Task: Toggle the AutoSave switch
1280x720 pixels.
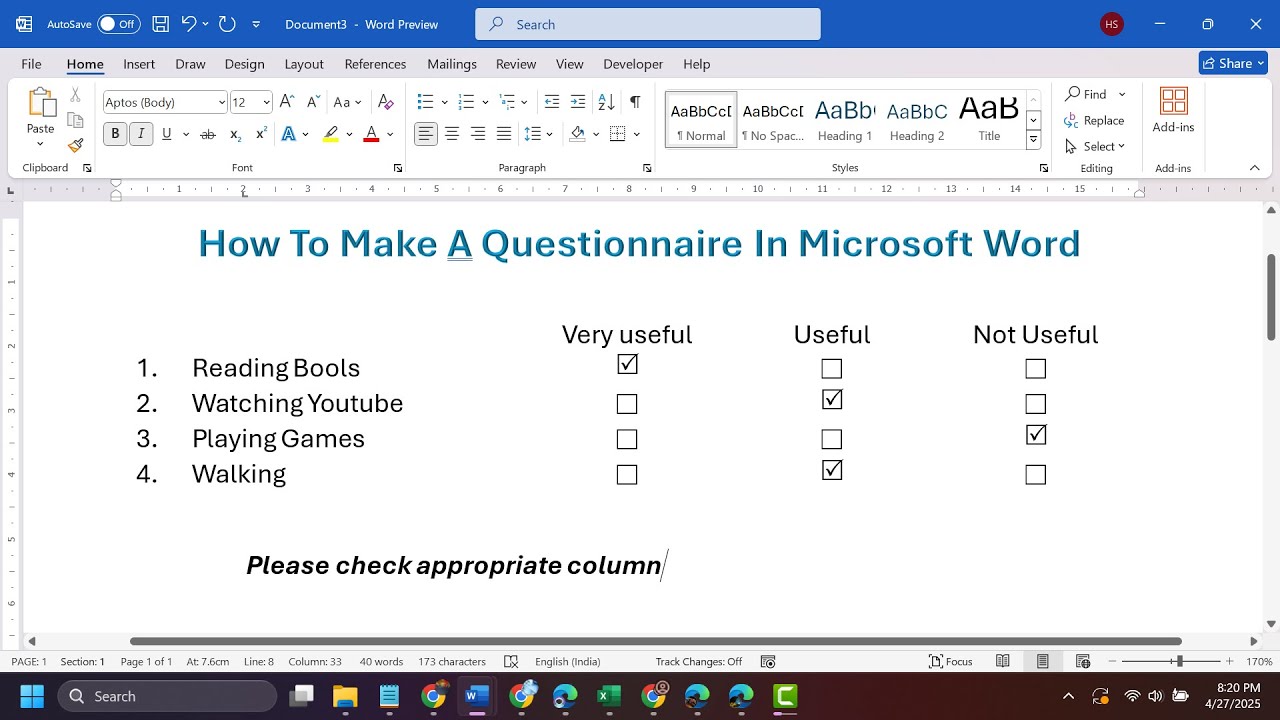Action: 118,24
